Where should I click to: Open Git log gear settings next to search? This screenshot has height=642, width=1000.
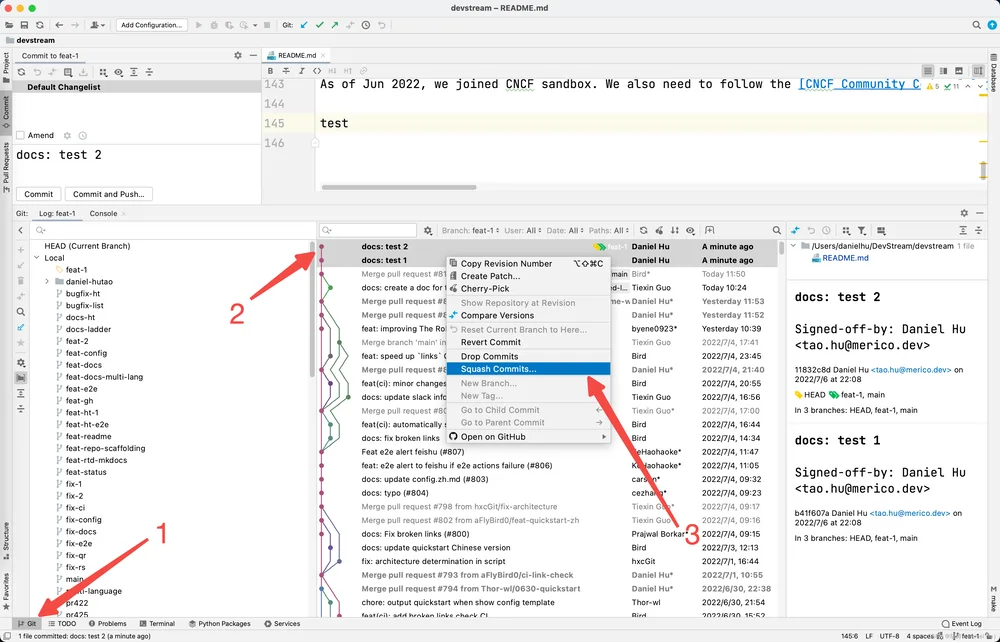428,230
